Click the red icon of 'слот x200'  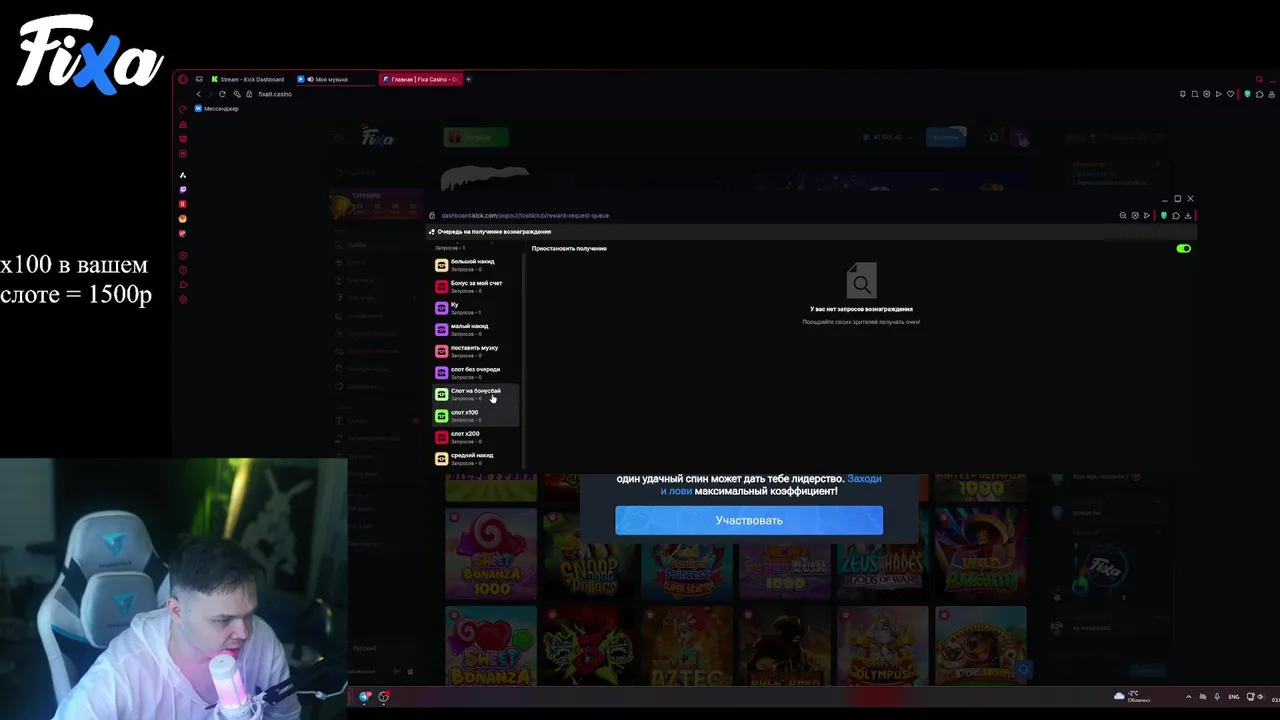point(441,437)
